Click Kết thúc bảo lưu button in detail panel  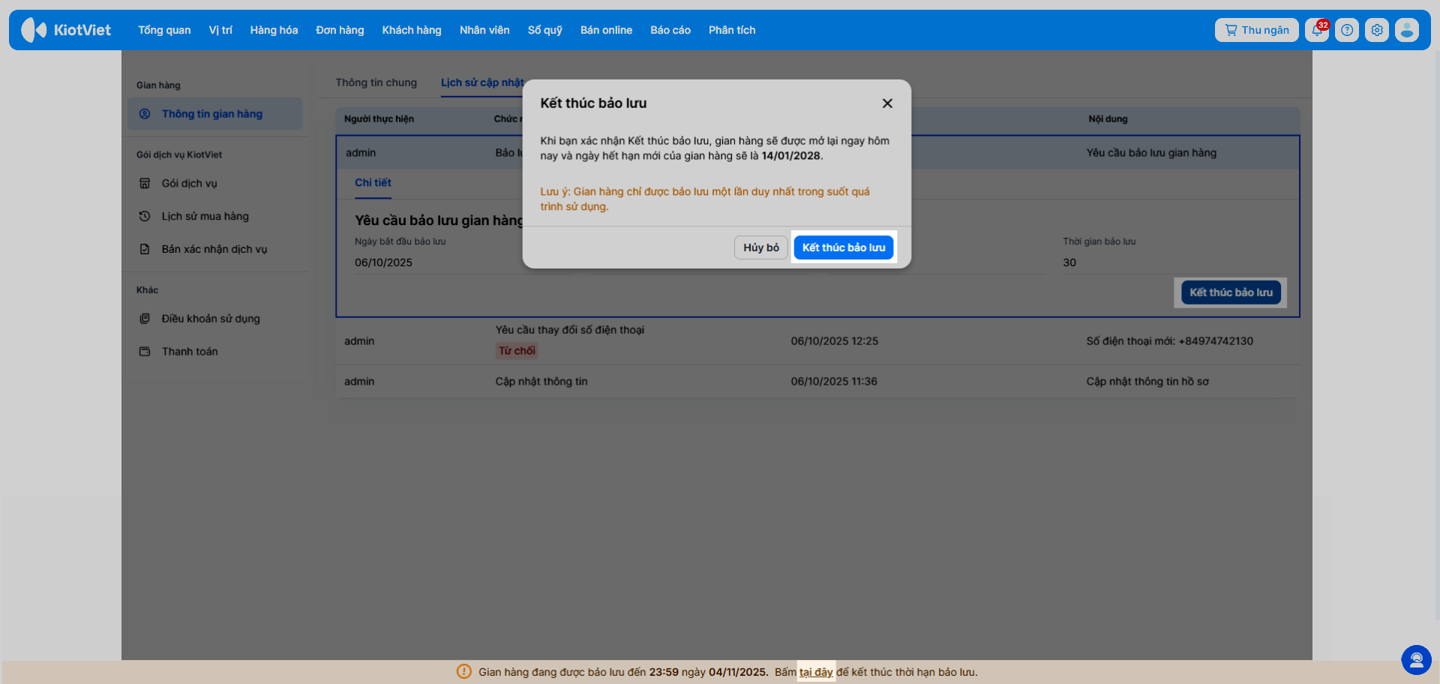1231,292
